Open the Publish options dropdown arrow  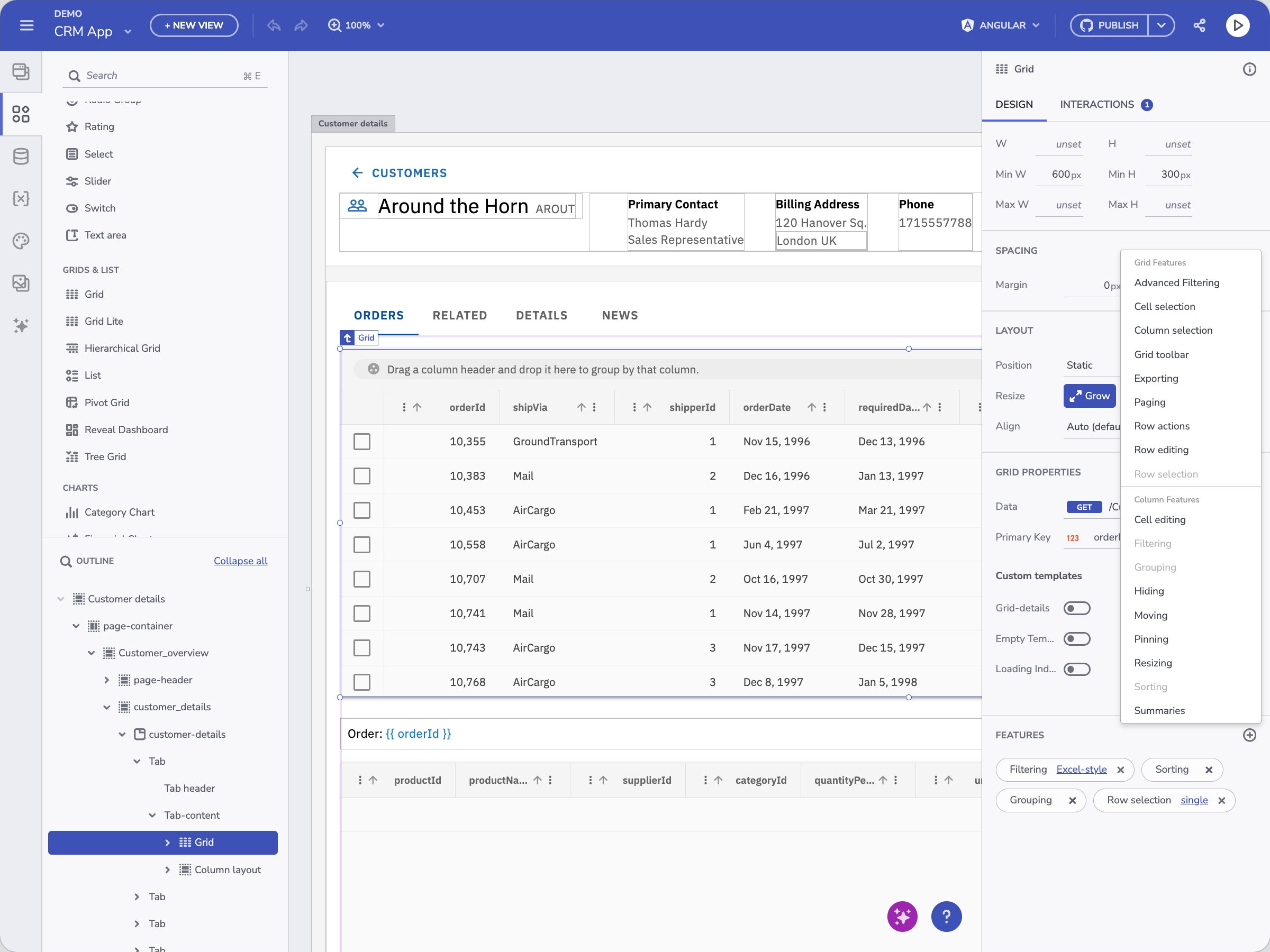coord(1161,25)
